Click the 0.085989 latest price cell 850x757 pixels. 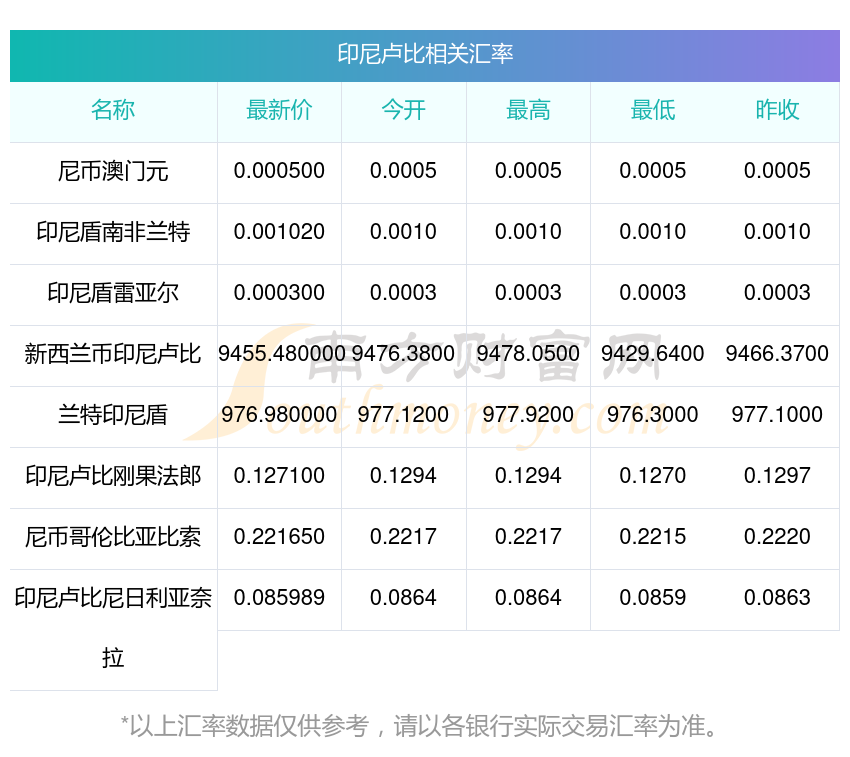279,598
